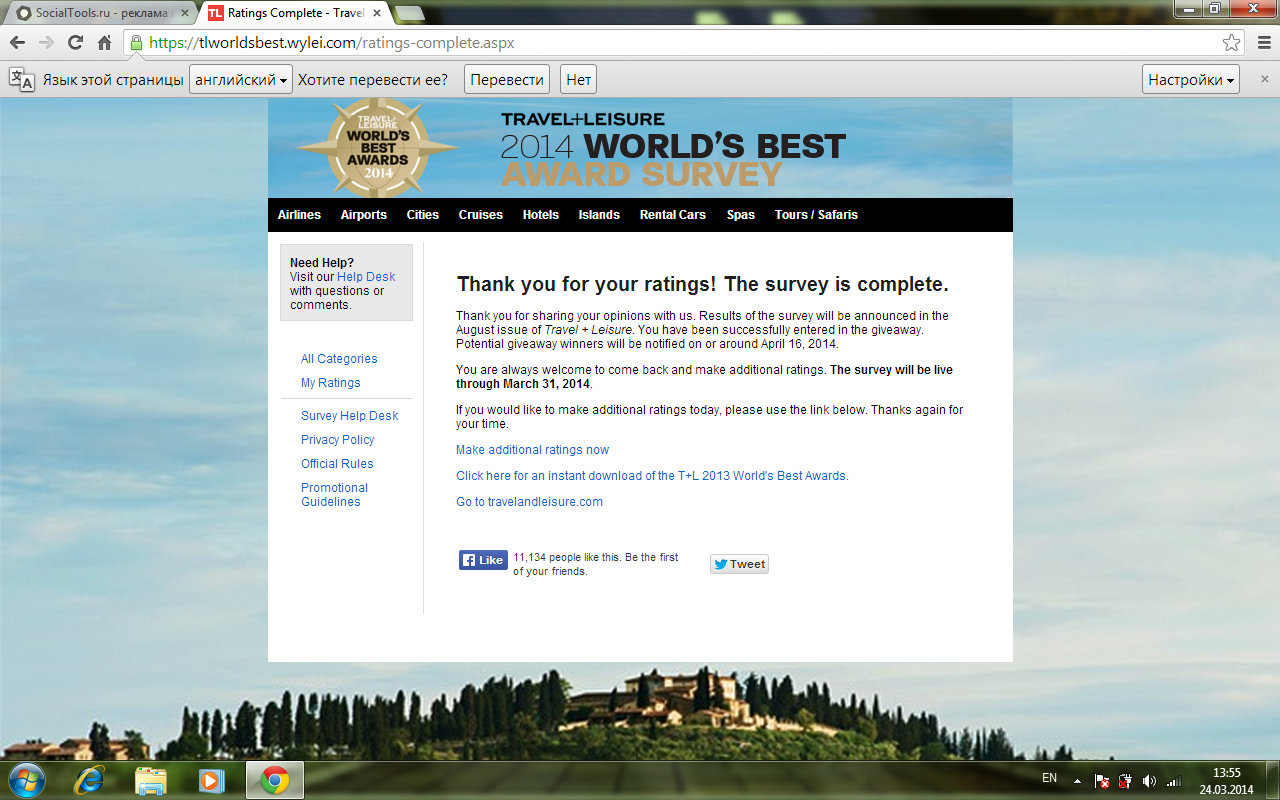Launch Internet Explorer from the taskbar
The width and height of the screenshot is (1280, 800).
coord(89,780)
